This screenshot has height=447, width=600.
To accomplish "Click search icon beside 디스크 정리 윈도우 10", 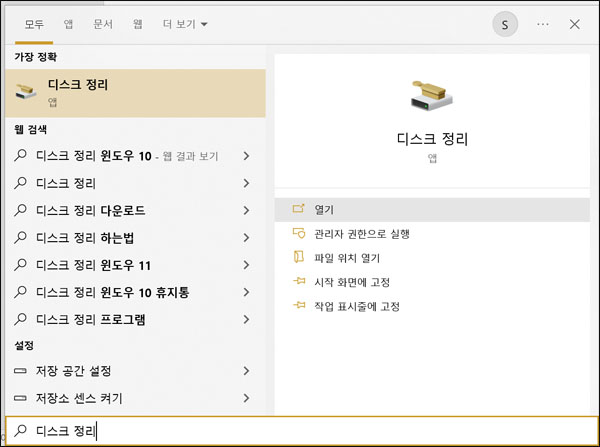I will coord(21,155).
